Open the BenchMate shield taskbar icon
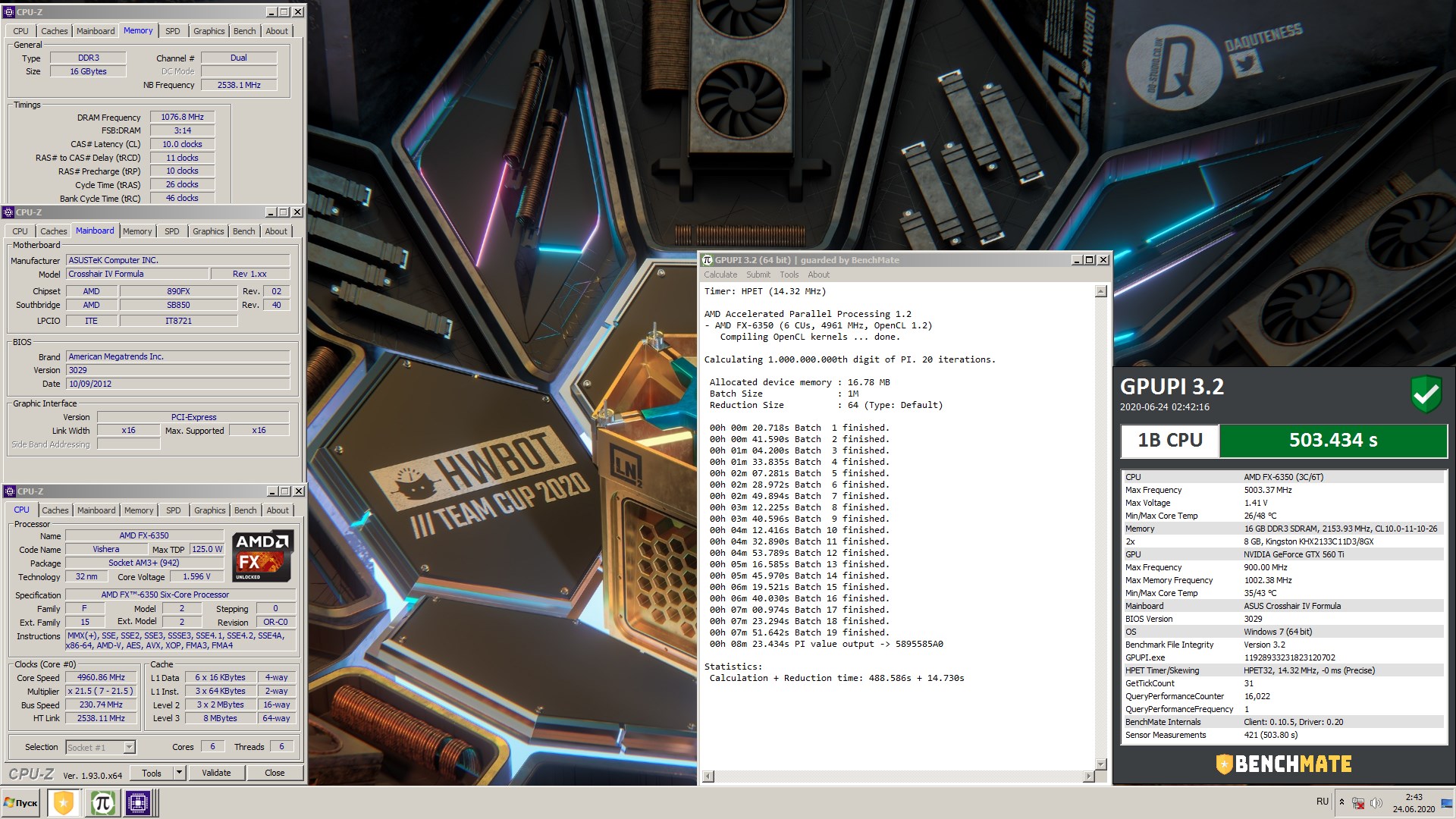 [x=64, y=802]
